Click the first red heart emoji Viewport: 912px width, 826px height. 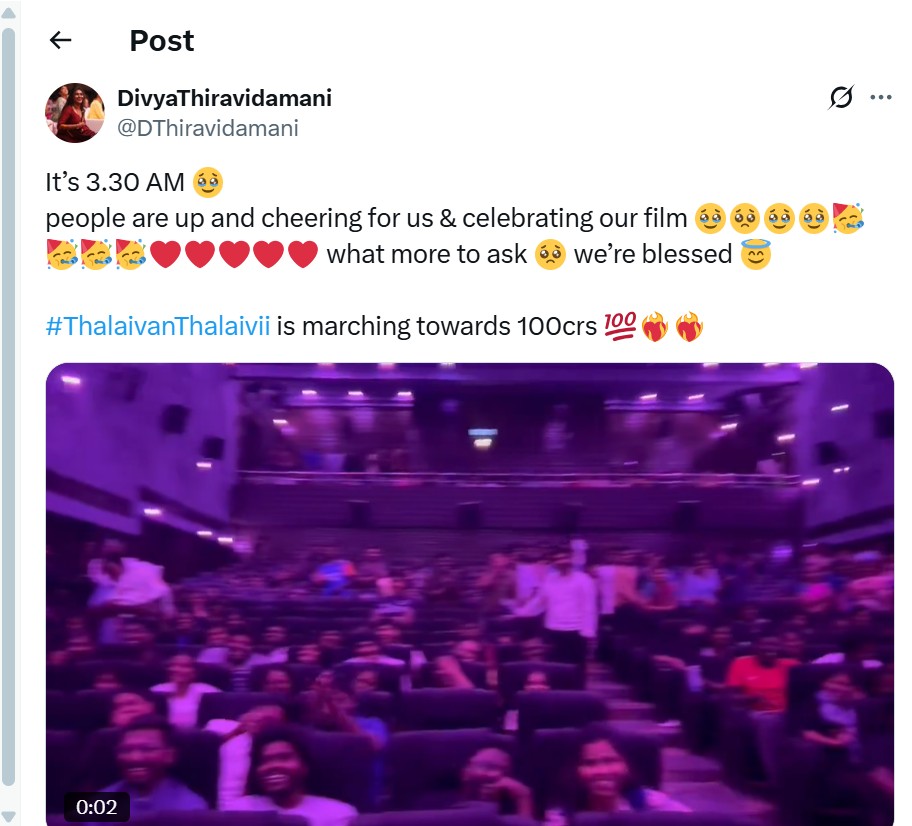165,254
